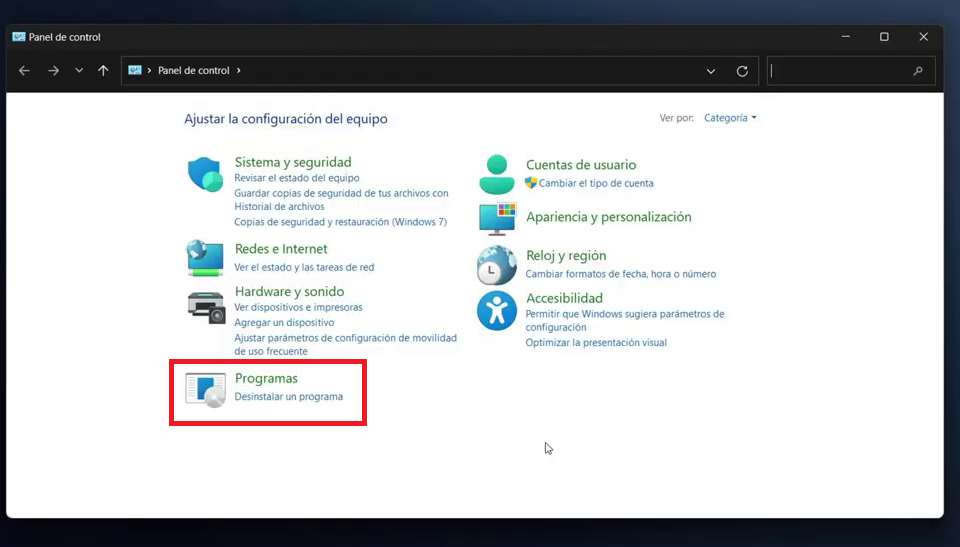The image size is (960, 547).
Task: Open the Reloj y región clock icon
Action: tap(497, 265)
